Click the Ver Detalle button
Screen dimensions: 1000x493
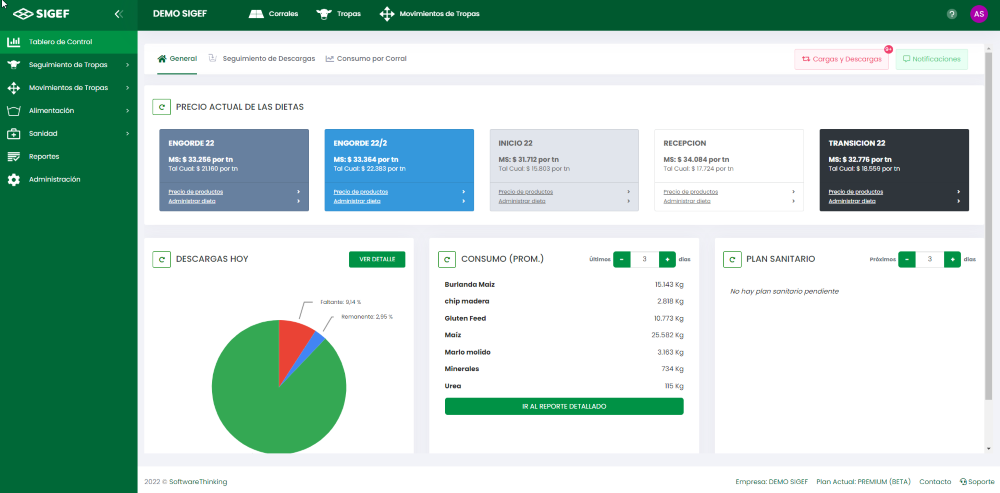[377, 259]
